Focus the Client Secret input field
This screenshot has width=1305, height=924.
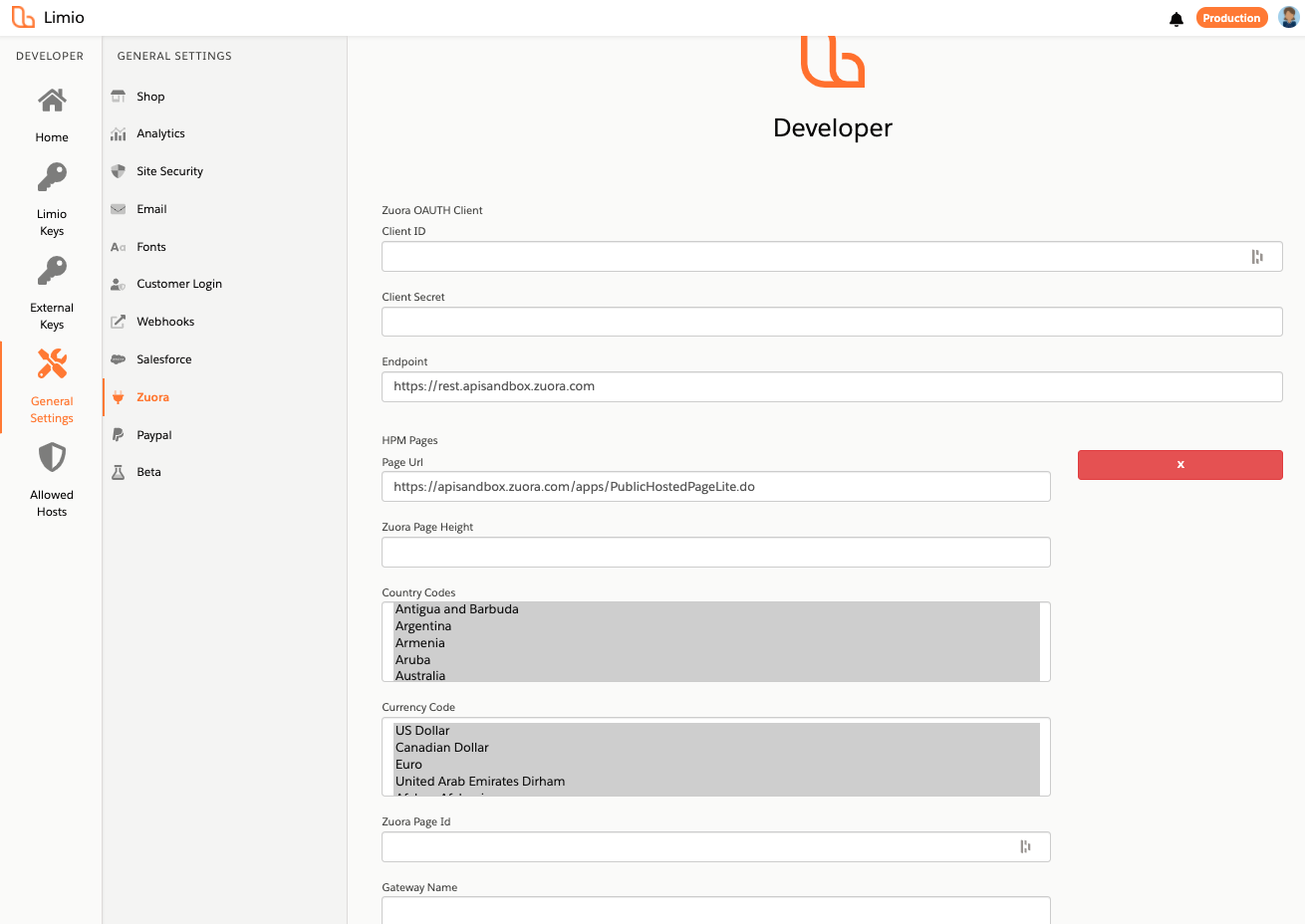(x=832, y=322)
